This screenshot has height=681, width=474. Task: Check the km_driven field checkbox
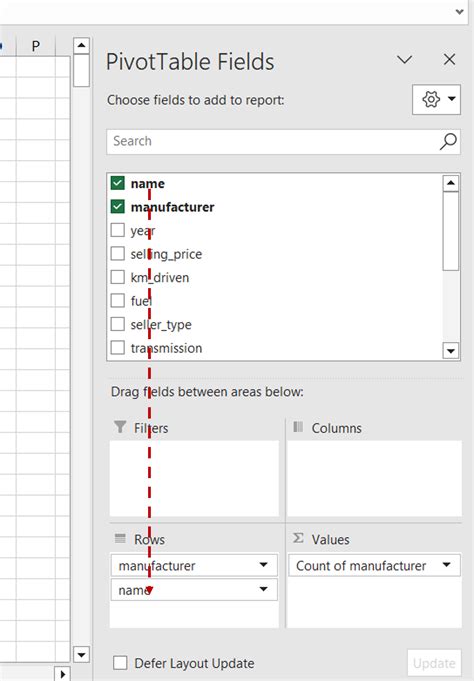point(118,277)
